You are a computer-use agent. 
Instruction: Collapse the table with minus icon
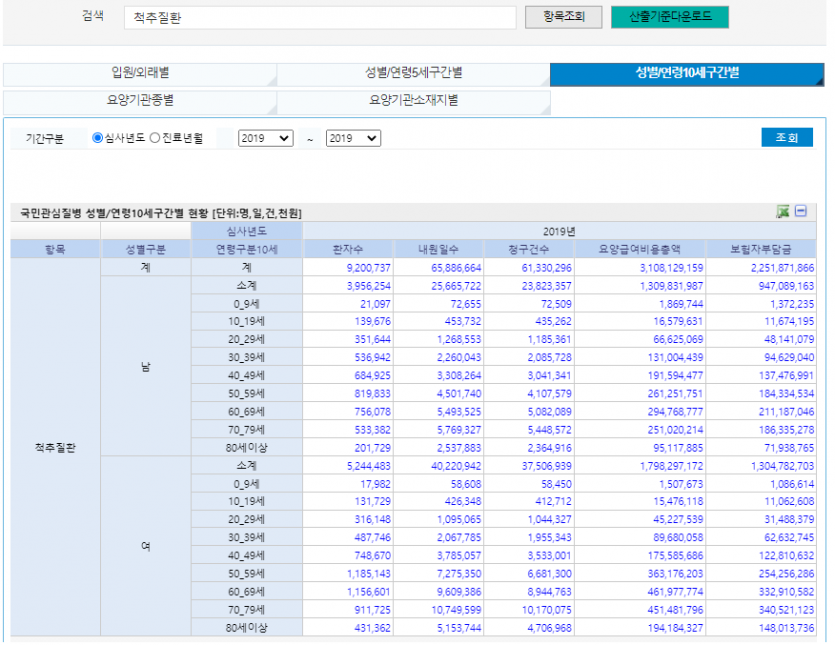[801, 212]
